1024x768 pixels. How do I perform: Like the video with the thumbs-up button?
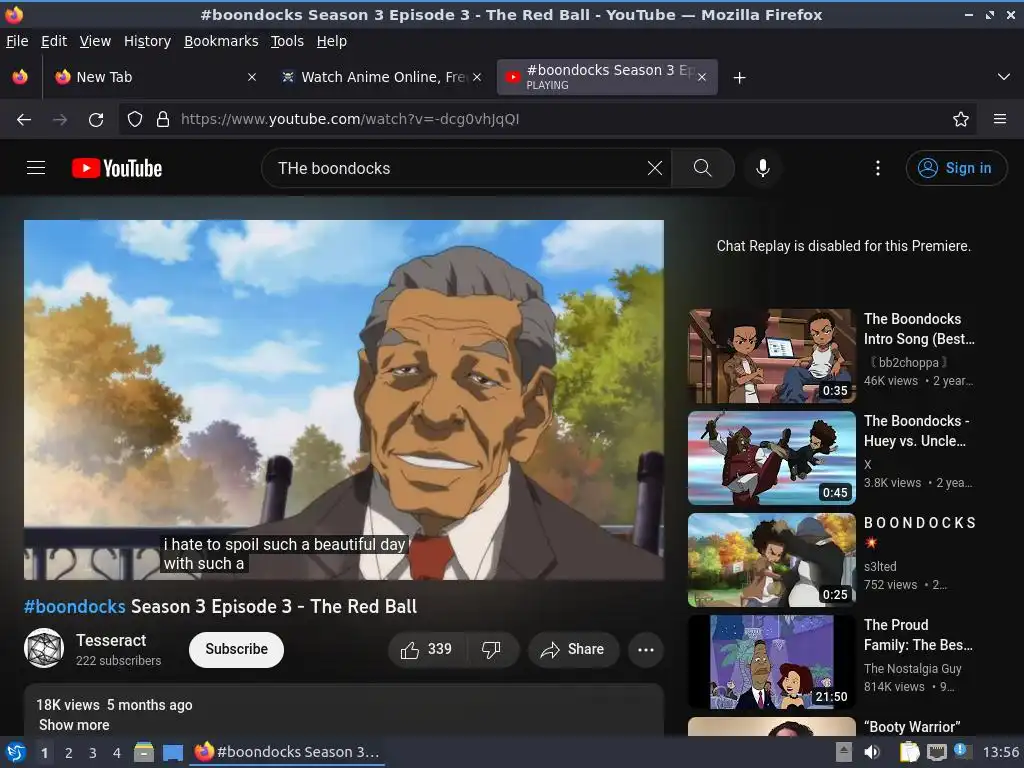point(427,649)
